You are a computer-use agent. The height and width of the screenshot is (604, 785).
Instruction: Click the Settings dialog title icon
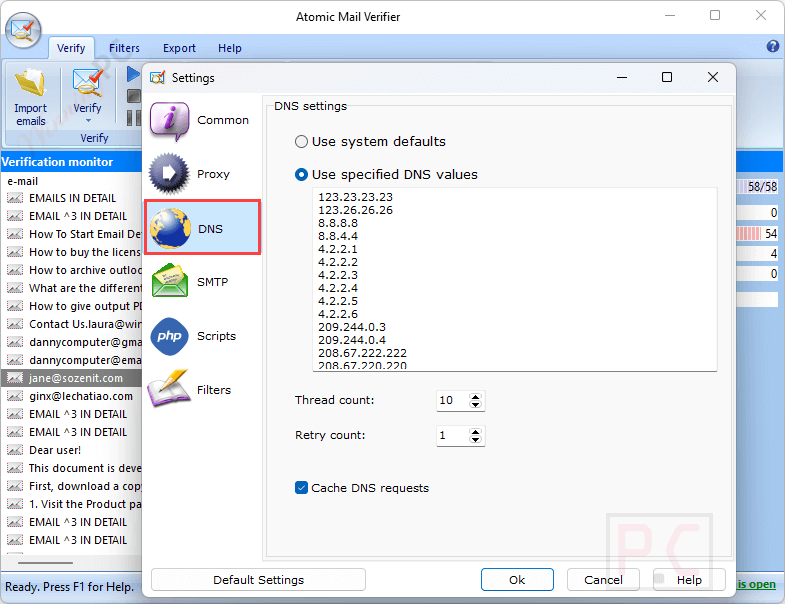(157, 78)
